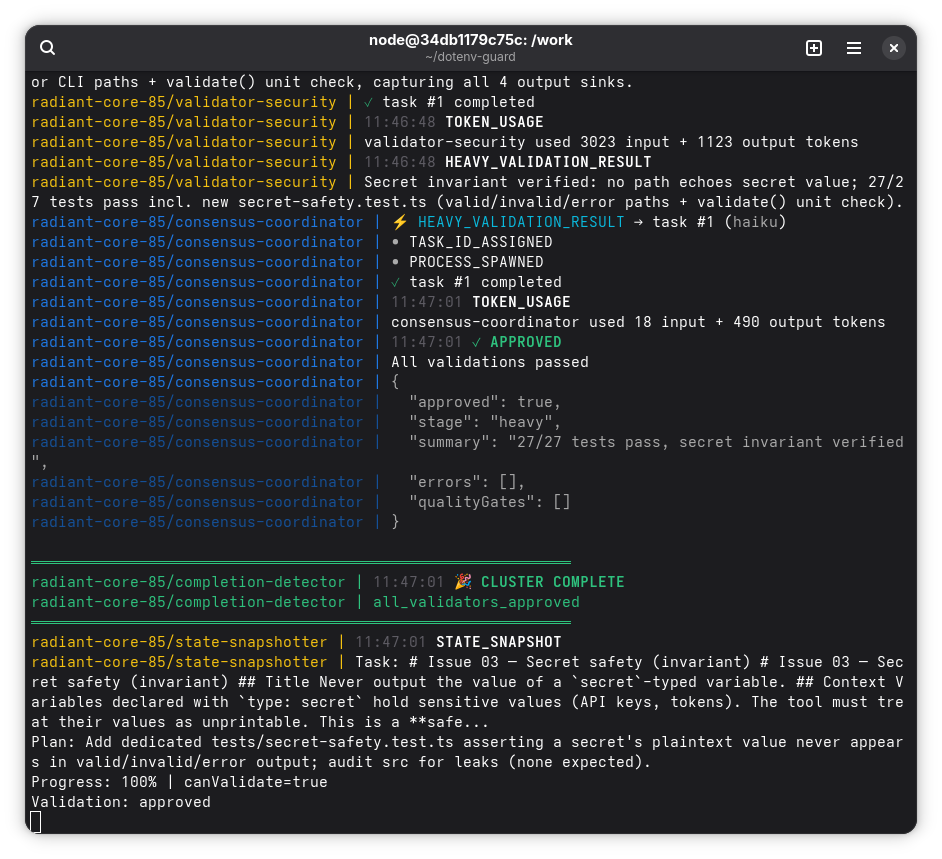Click the 'Validation: approved' line
This screenshot has height=859, width=942.
click(121, 802)
